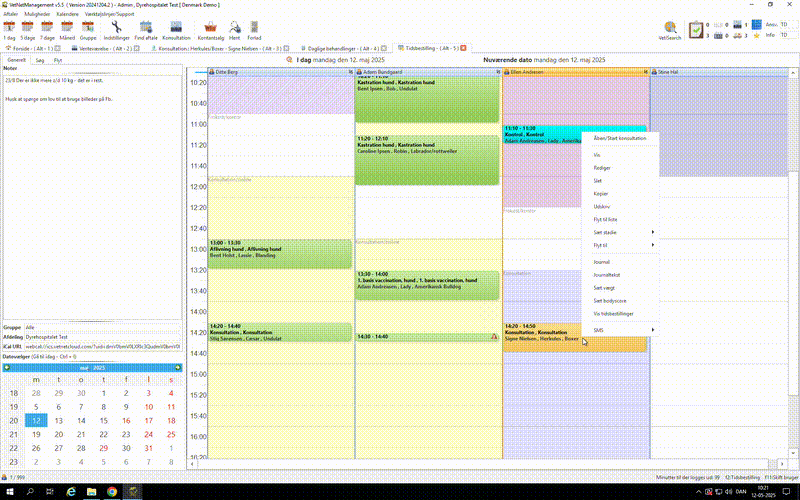Select the Søg side tab

40,60
